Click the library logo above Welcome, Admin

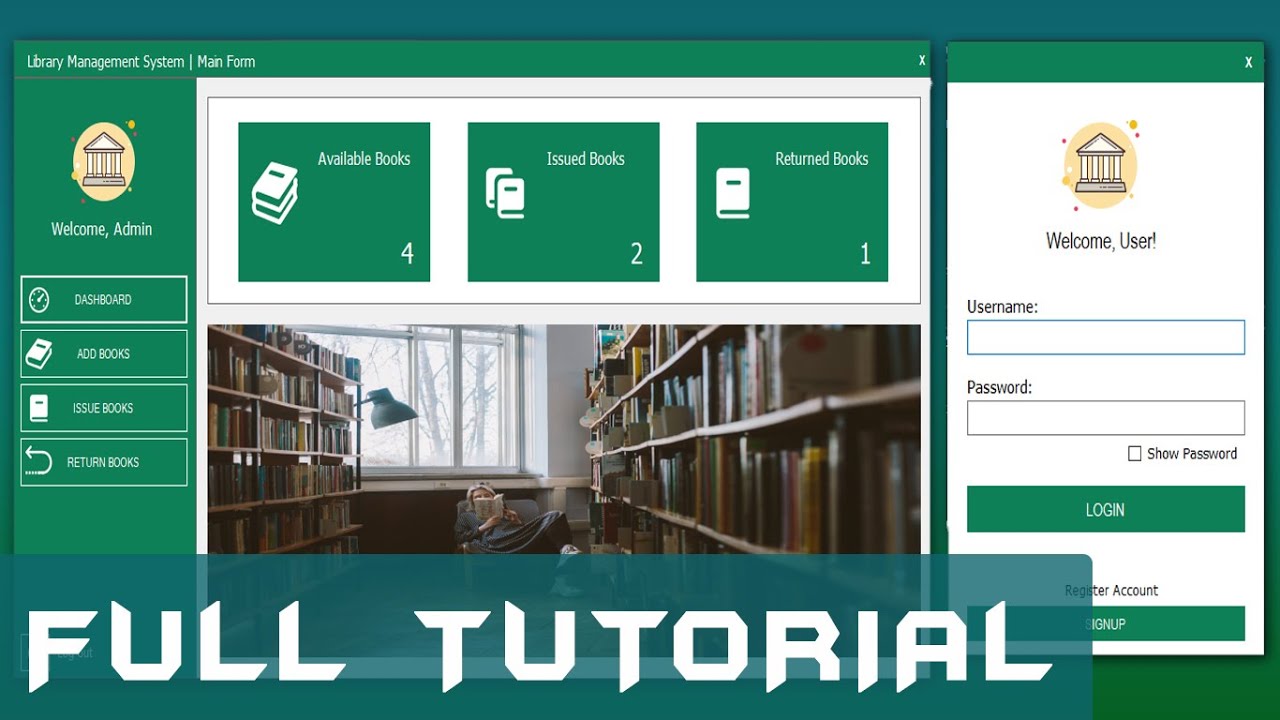pos(104,162)
